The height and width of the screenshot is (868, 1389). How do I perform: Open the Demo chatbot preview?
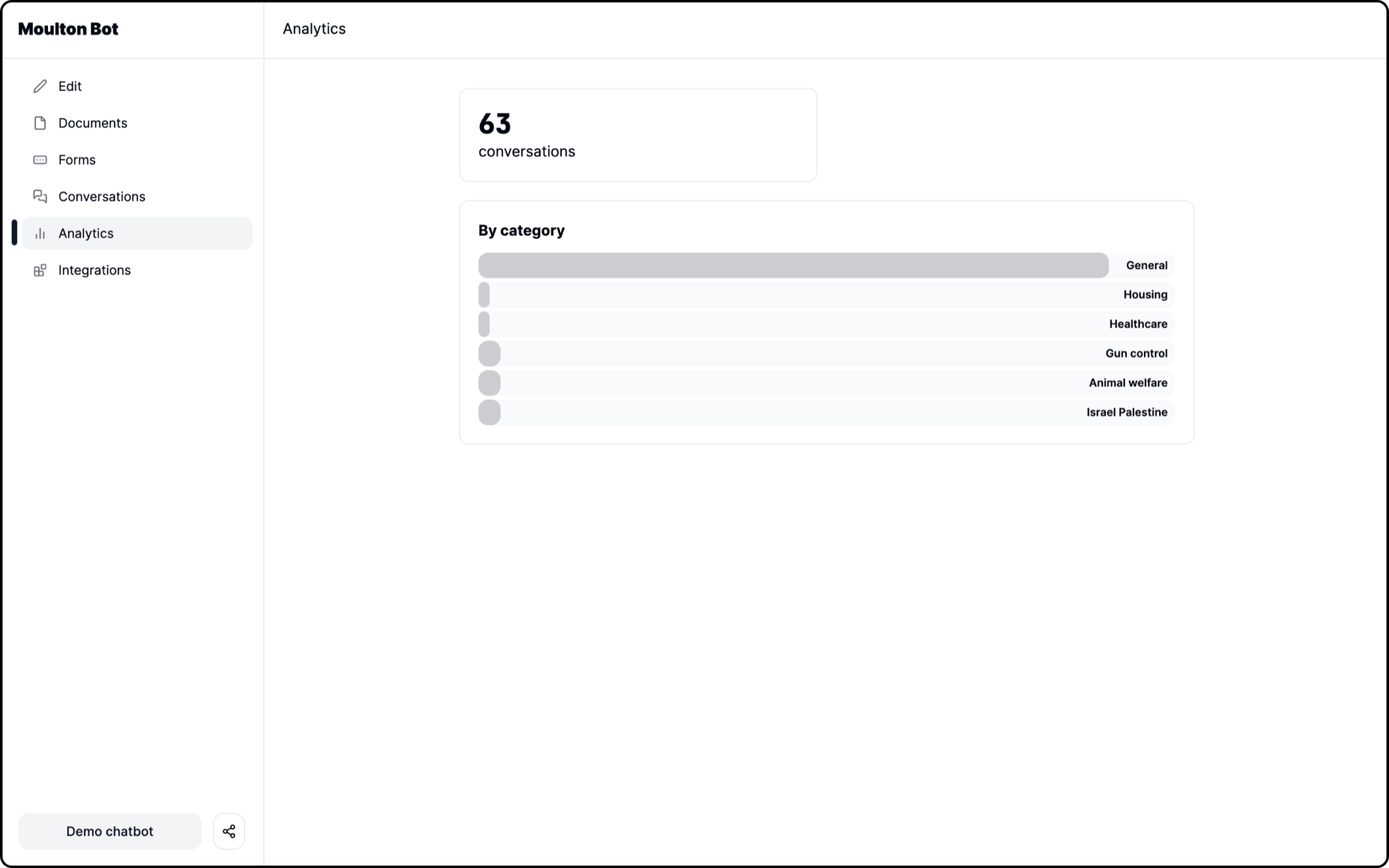(x=109, y=831)
